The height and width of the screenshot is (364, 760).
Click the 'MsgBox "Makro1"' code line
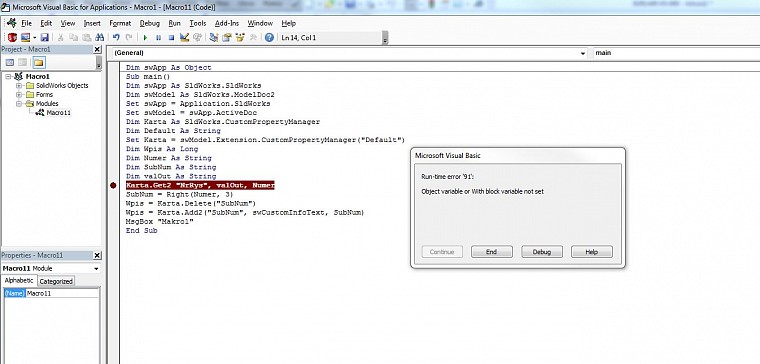[x=159, y=222]
